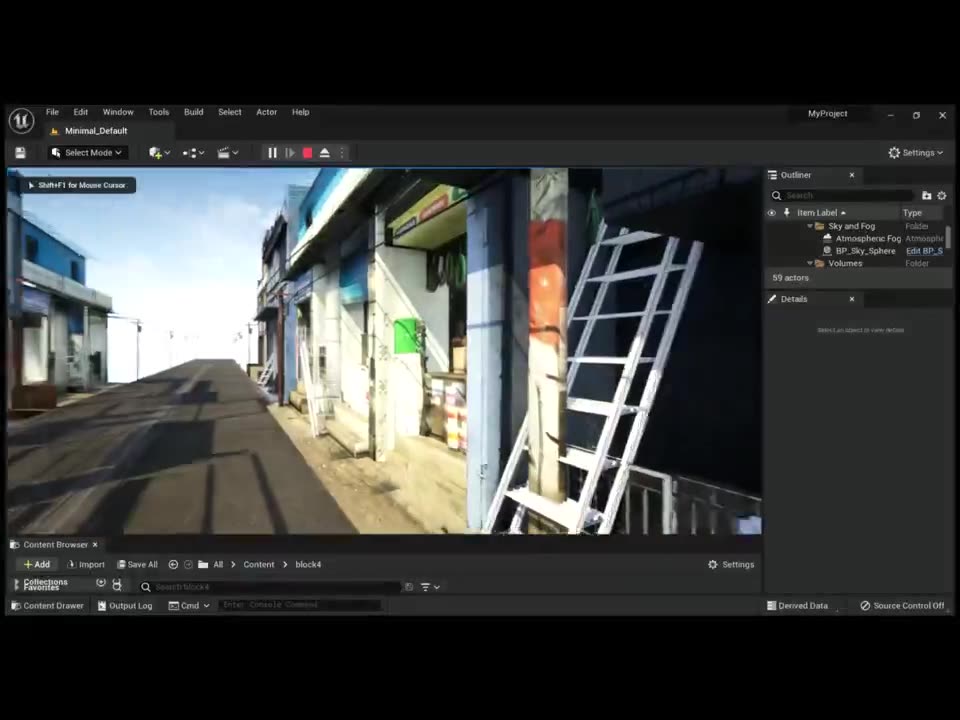960x720 pixels.
Task: Click the Add button in Content Browser
Action: pos(37,564)
